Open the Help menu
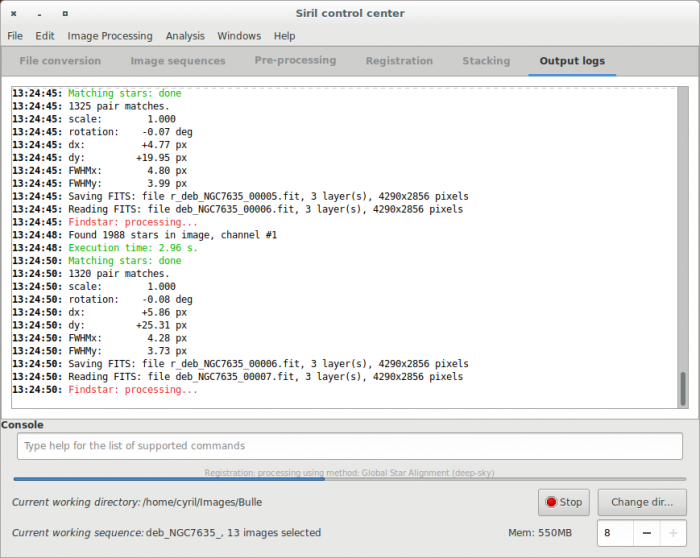Image resolution: width=700 pixels, height=558 pixels. click(x=284, y=36)
